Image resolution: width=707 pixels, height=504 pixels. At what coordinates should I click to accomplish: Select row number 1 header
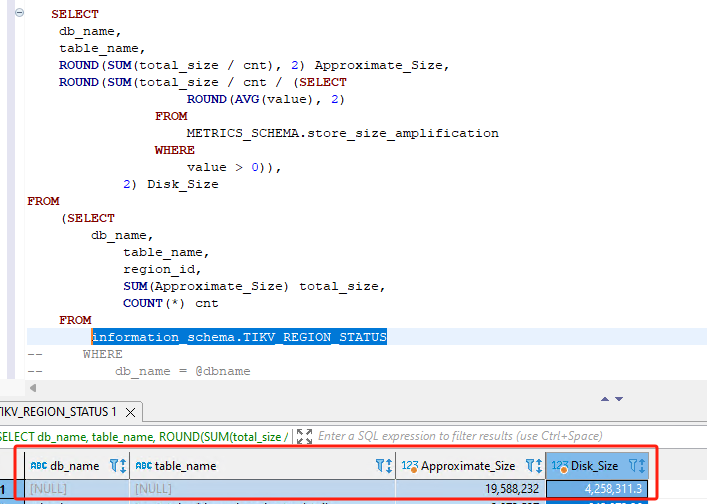7,489
